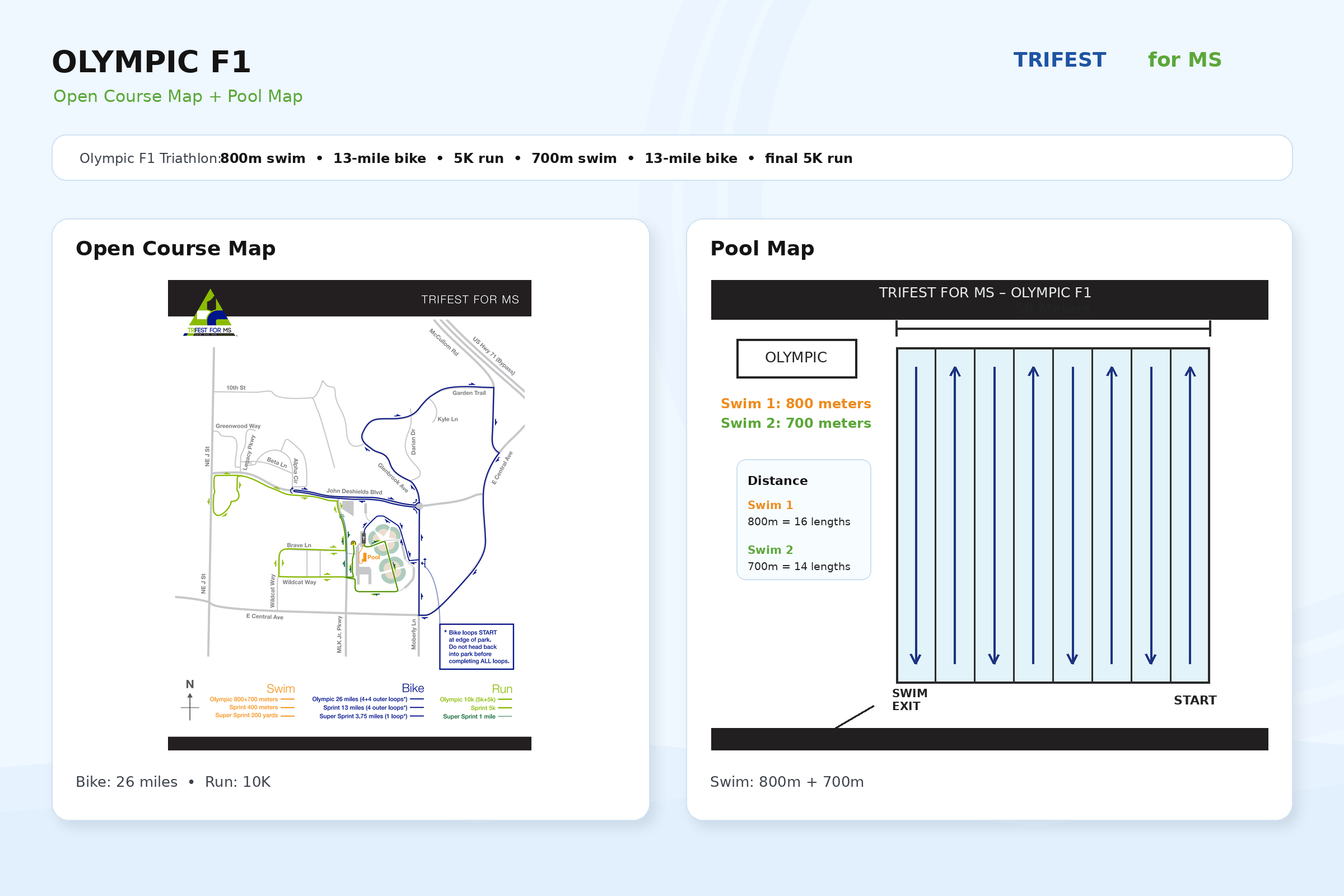The image size is (1344, 896).
Task: Open the course map image
Action: click(349, 515)
